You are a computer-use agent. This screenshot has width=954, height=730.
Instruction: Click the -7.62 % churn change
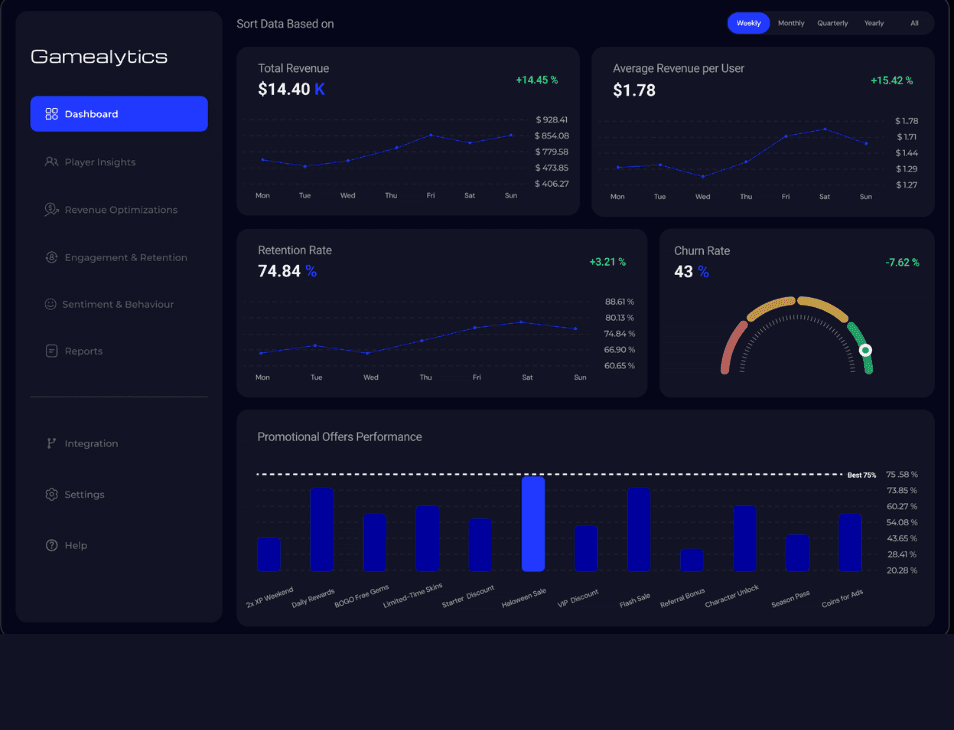point(902,263)
